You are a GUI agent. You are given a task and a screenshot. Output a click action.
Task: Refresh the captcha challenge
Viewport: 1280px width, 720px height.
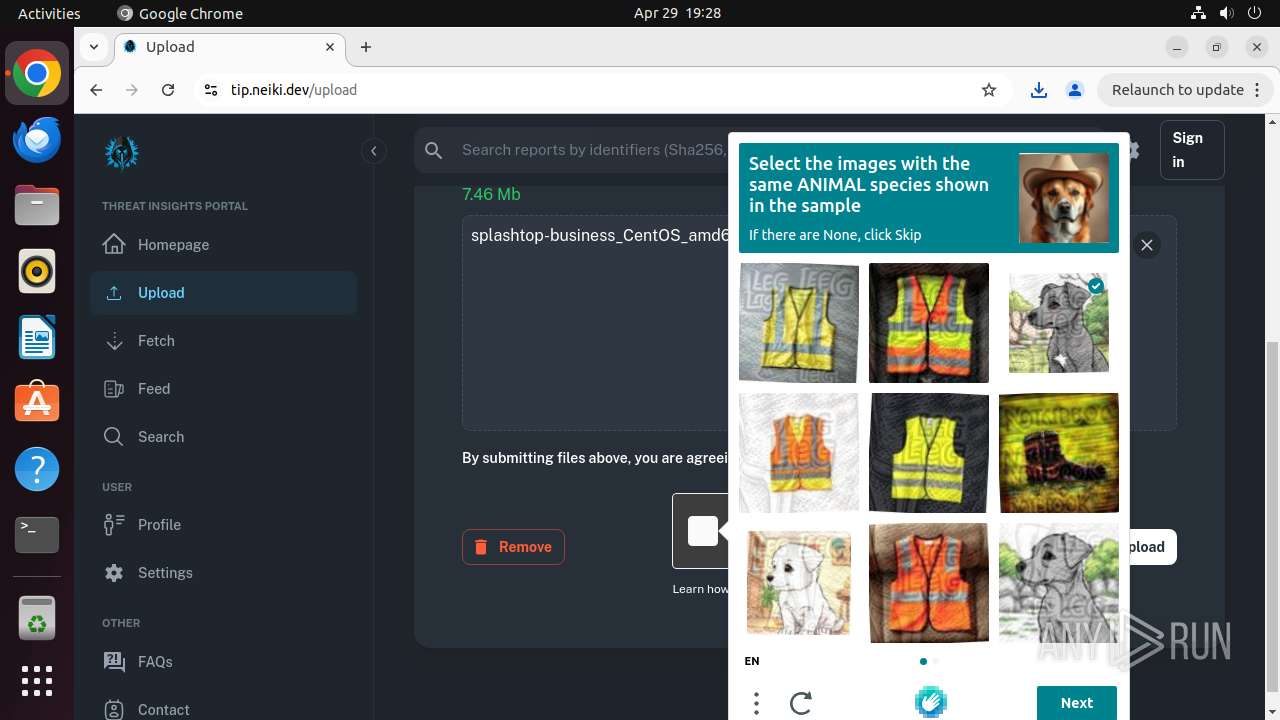click(x=800, y=703)
